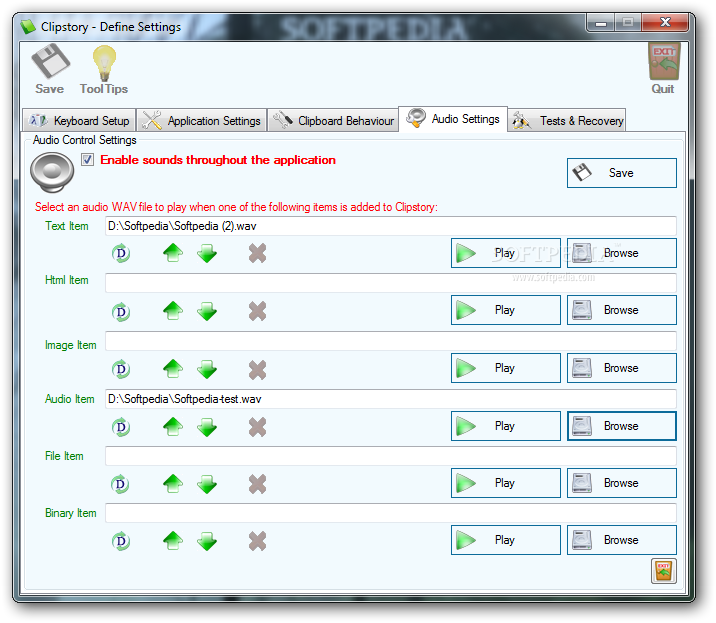The width and height of the screenshot is (716, 623).
Task: Reset Audio Item sound to default
Action: click(121, 427)
